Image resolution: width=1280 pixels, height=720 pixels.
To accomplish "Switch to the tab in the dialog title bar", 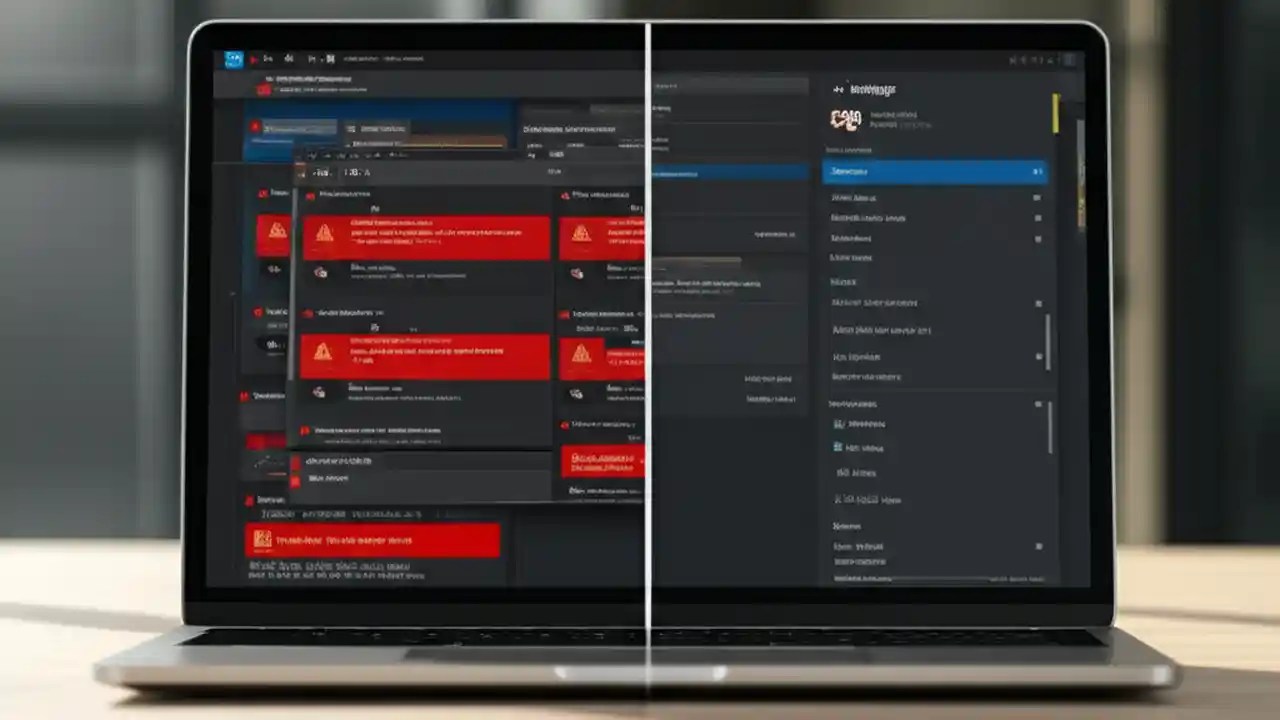I will pos(356,171).
